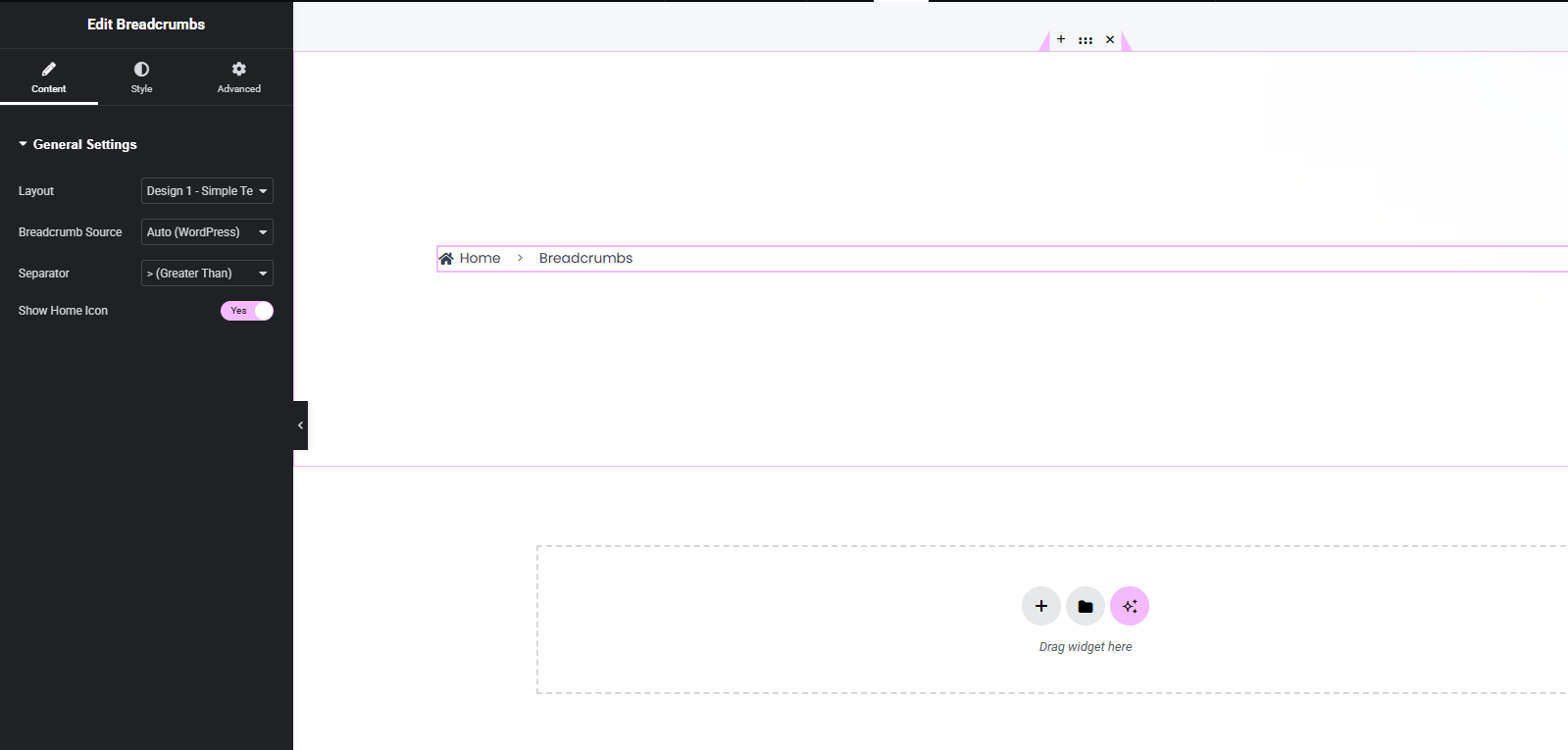Delete section with the X handle icon
The width and height of the screenshot is (1568, 750).
(x=1110, y=40)
